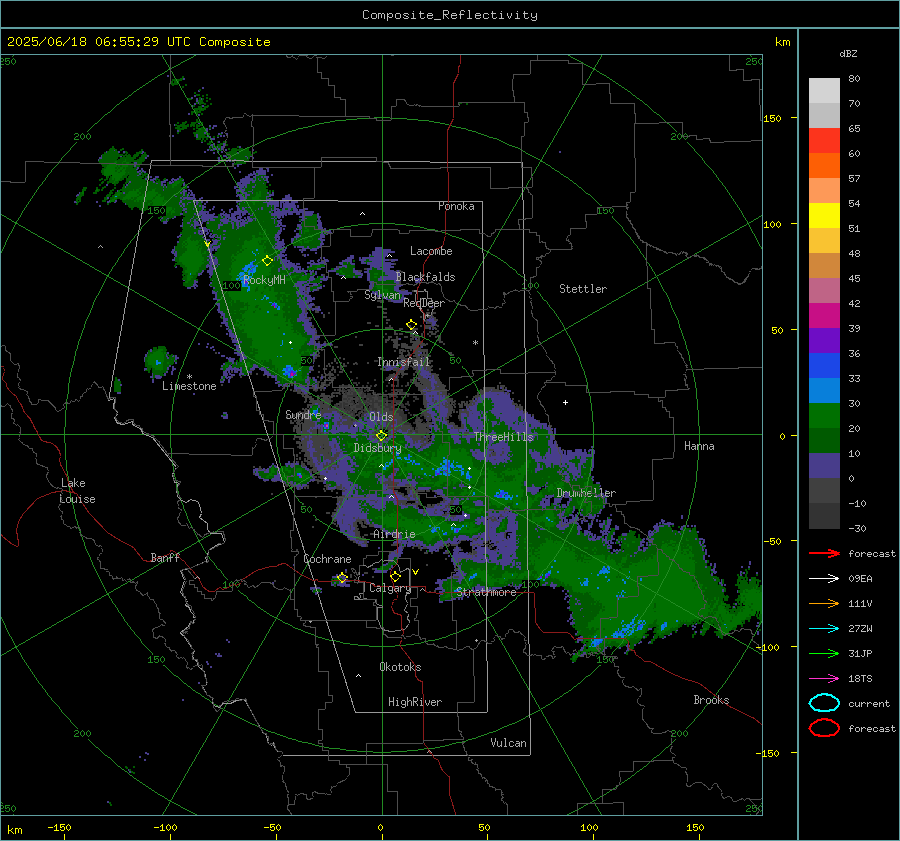Click the Didsbury map label
900x841 pixels.
(378, 448)
